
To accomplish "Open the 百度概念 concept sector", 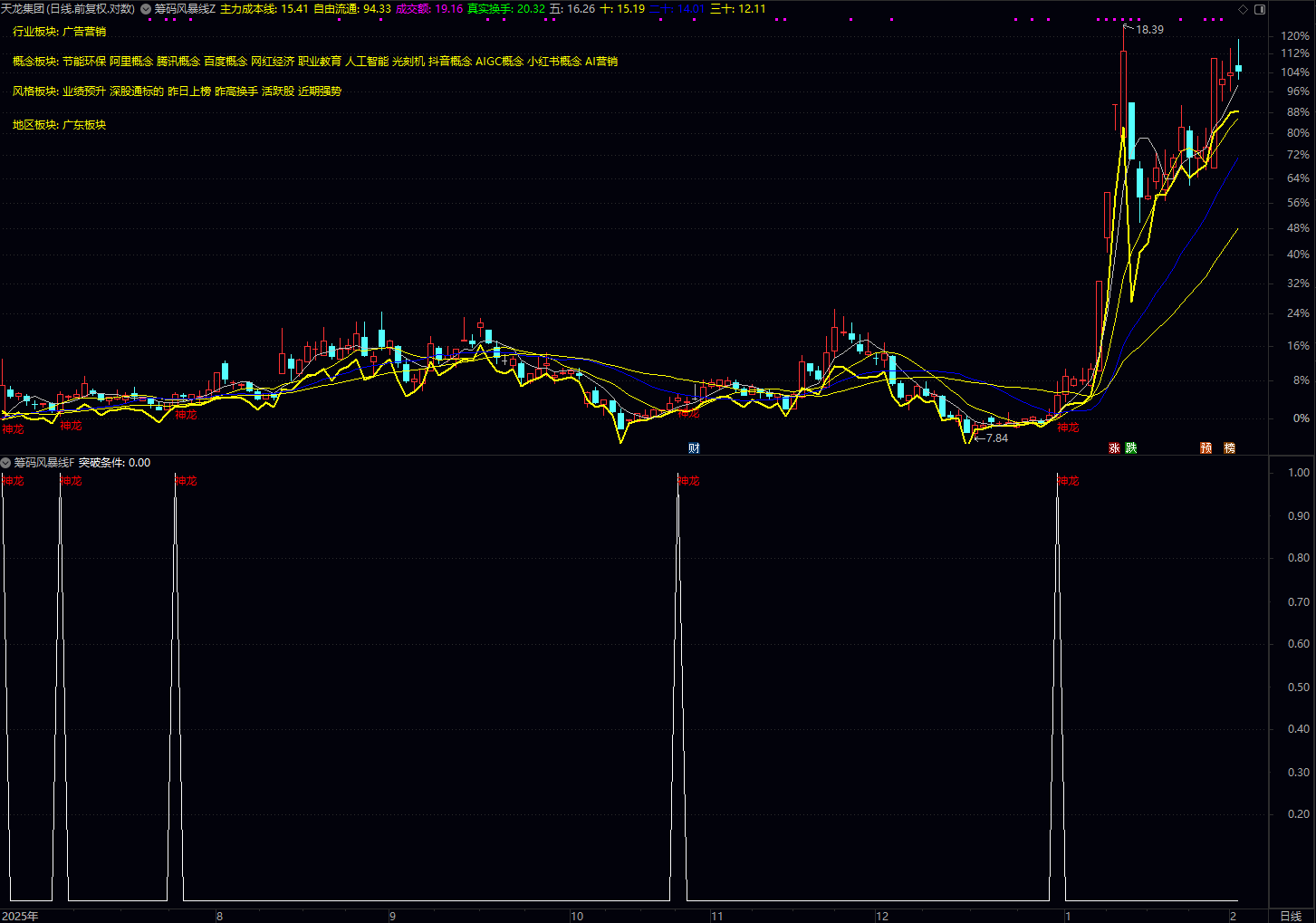I will click(x=226, y=62).
